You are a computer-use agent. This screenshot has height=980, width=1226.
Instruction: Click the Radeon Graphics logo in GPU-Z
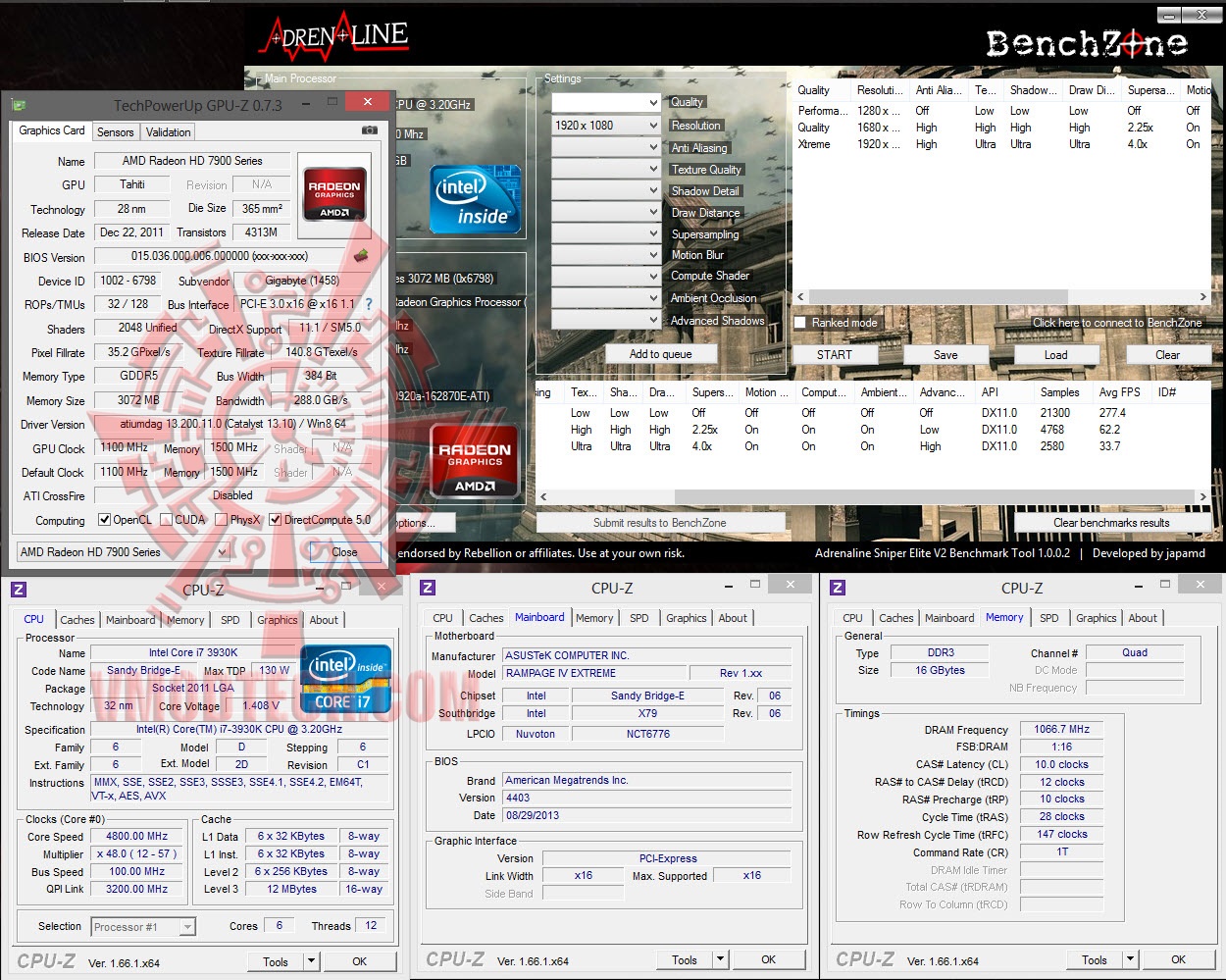tap(334, 192)
